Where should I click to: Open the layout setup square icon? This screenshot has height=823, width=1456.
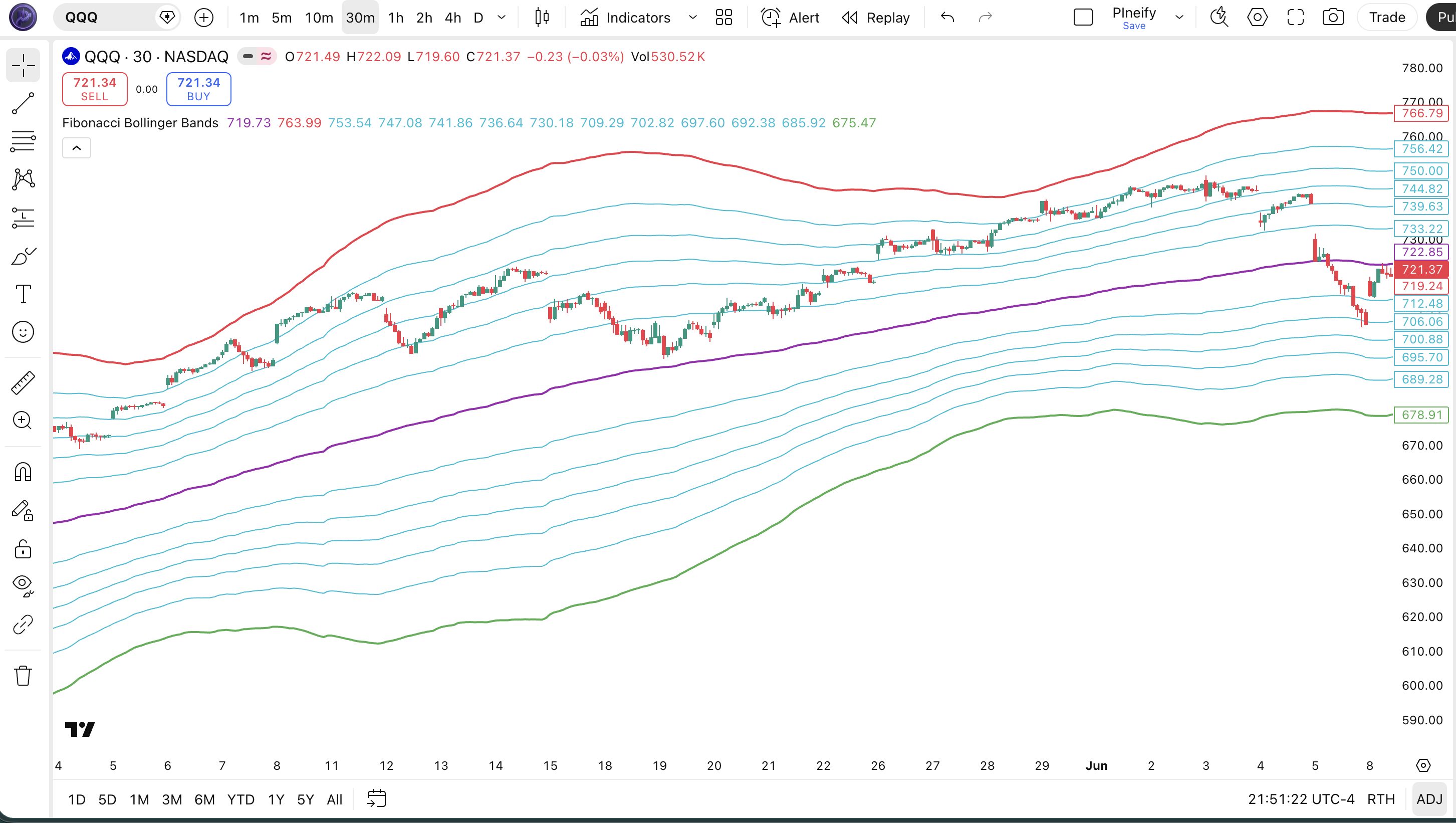1083,18
